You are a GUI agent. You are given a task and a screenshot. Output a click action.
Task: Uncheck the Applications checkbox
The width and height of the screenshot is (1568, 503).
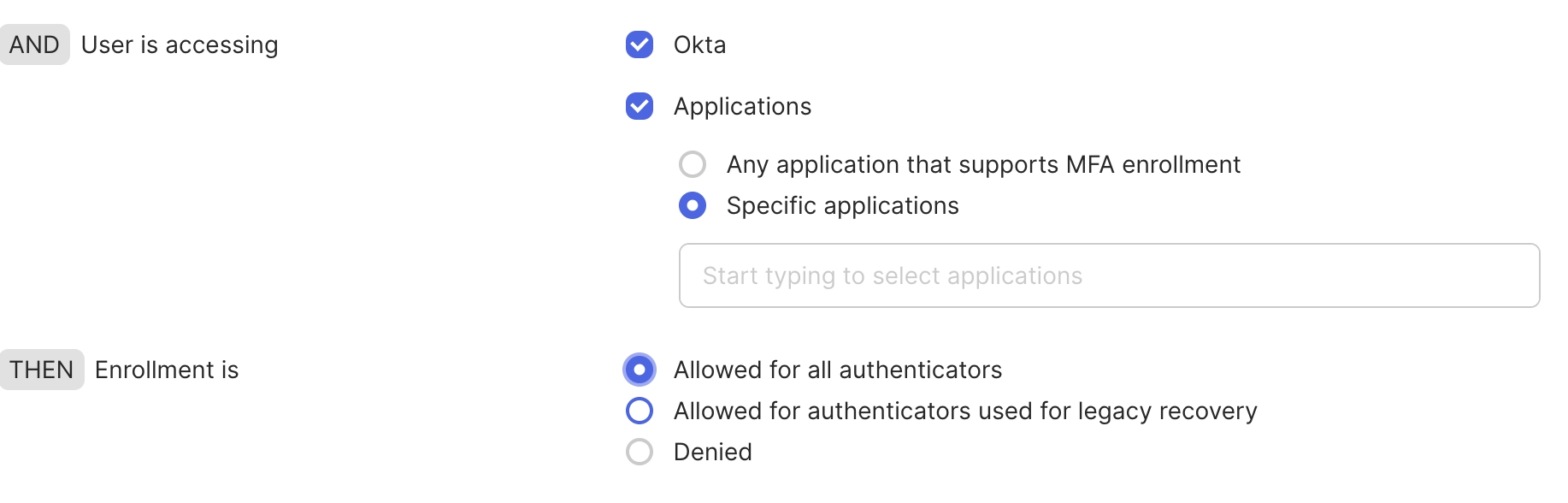(640, 106)
